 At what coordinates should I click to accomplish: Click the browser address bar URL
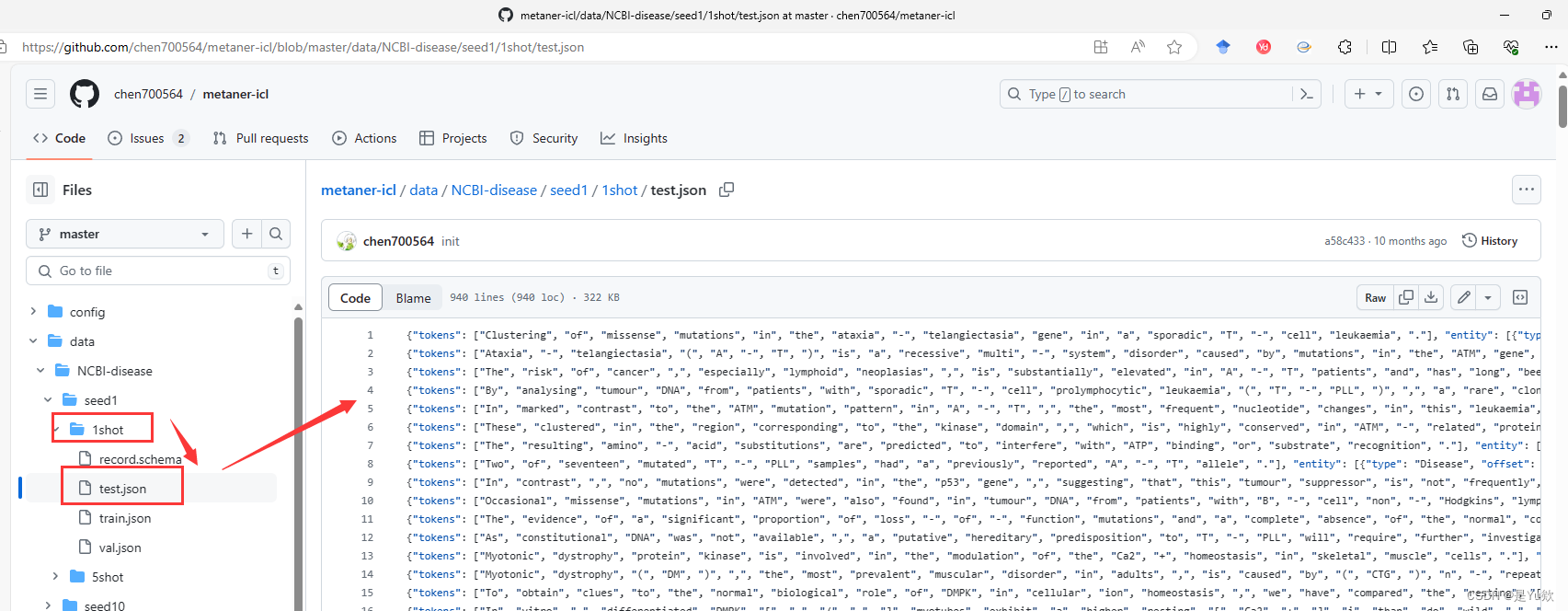pyautogui.click(x=303, y=47)
